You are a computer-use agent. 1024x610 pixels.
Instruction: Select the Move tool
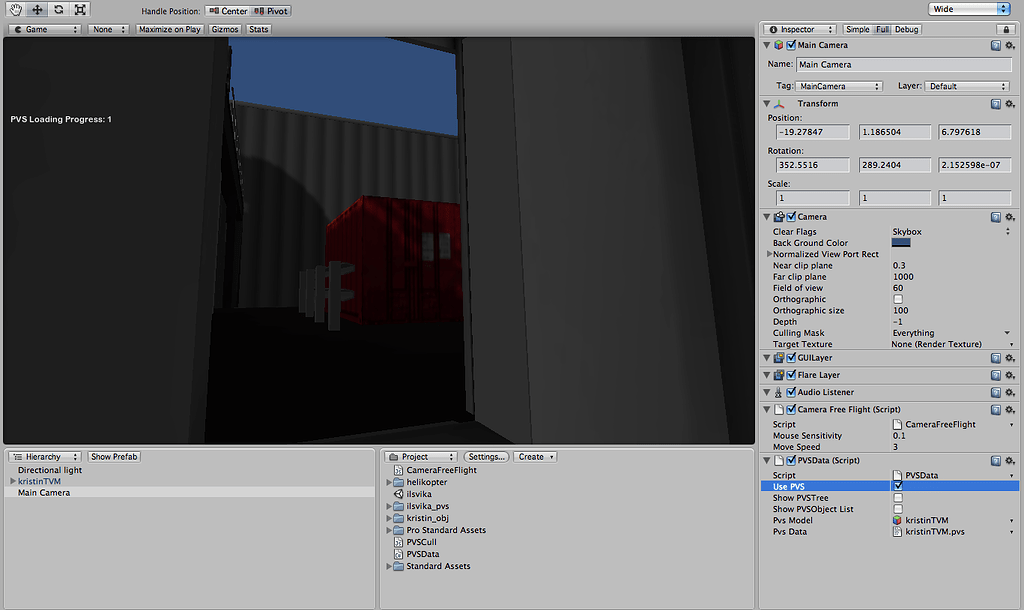tap(36, 9)
